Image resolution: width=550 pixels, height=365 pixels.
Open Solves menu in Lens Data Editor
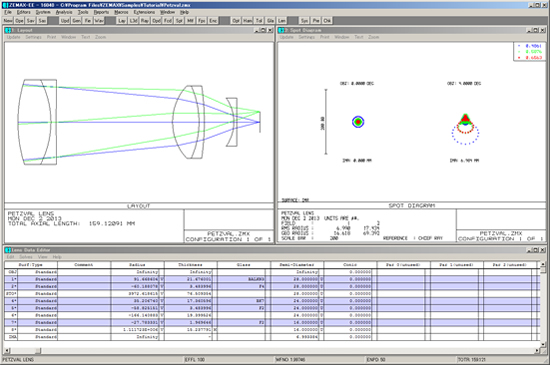tap(26, 257)
